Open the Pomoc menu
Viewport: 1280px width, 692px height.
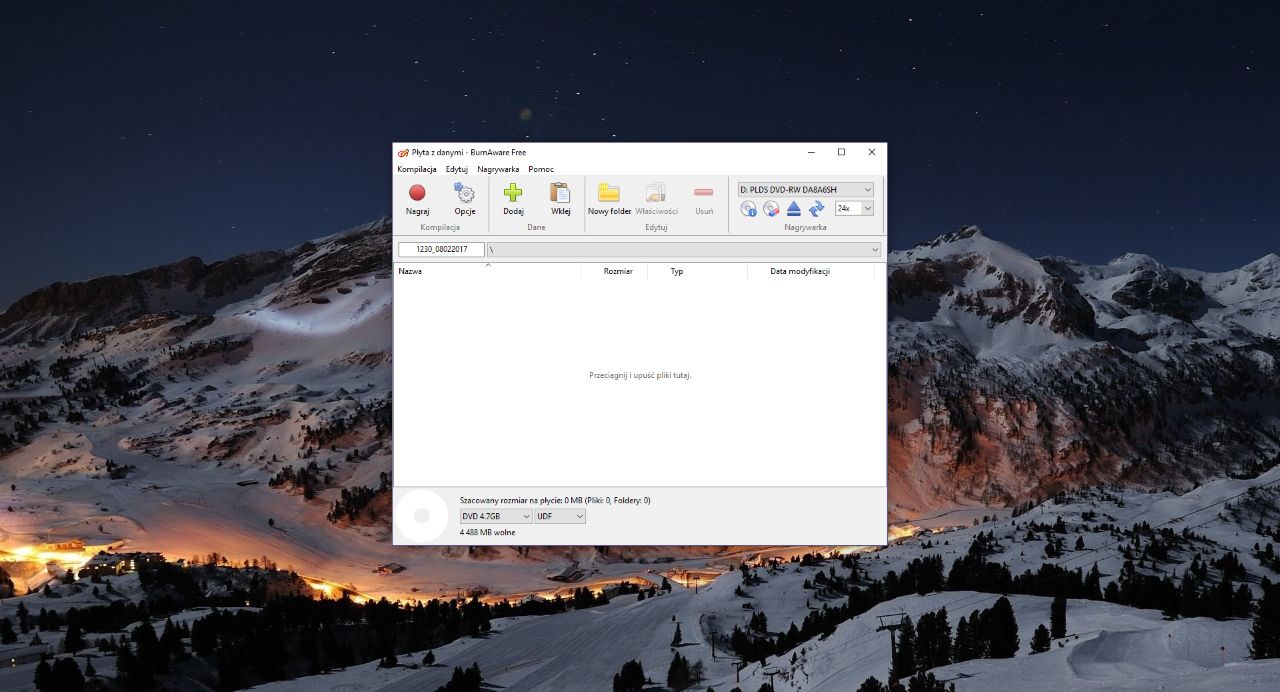click(x=541, y=169)
